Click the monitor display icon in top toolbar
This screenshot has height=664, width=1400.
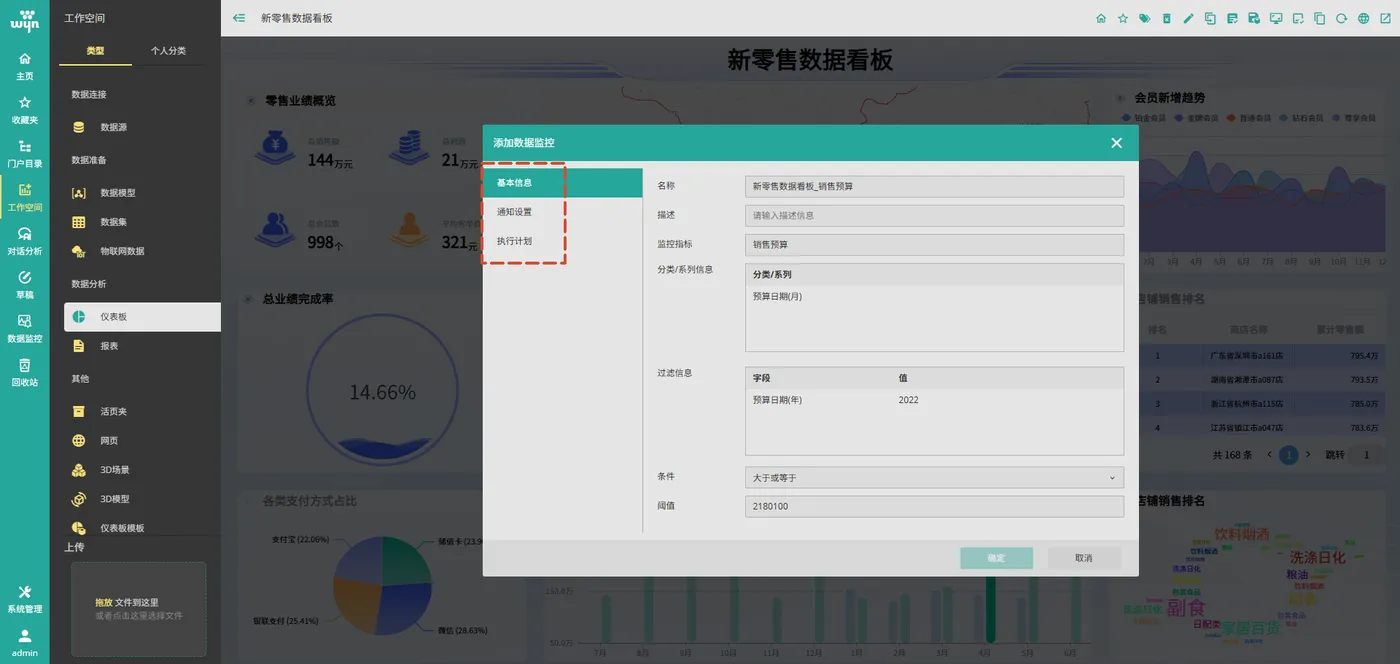1276,18
